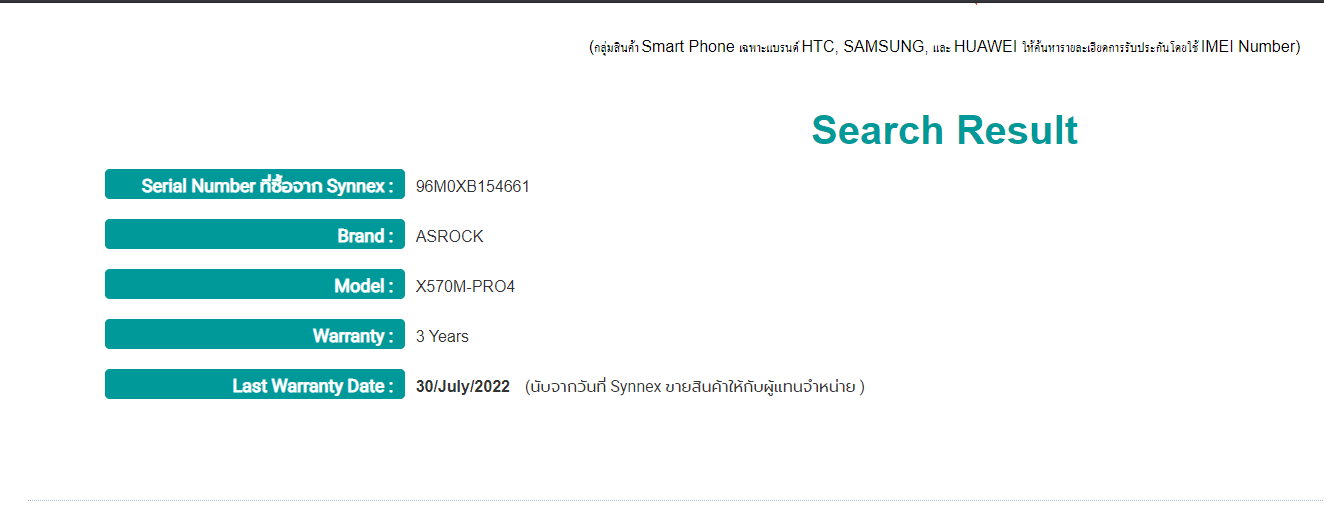
Task: Click the dotted divider line below results
Action: [x=675, y=500]
